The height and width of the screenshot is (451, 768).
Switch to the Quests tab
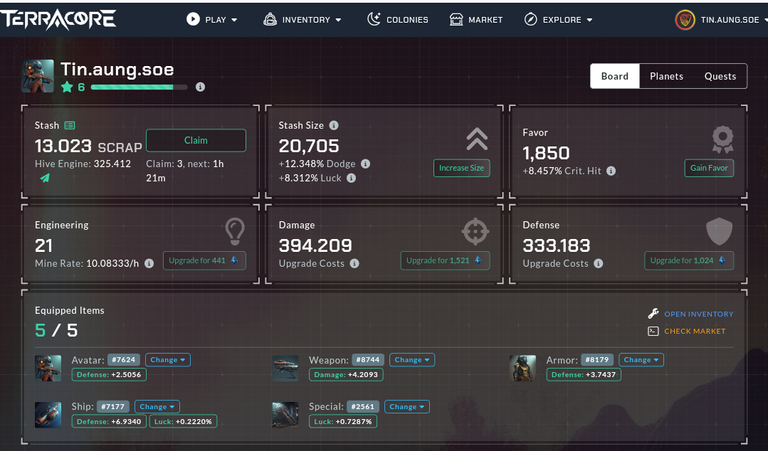point(720,76)
